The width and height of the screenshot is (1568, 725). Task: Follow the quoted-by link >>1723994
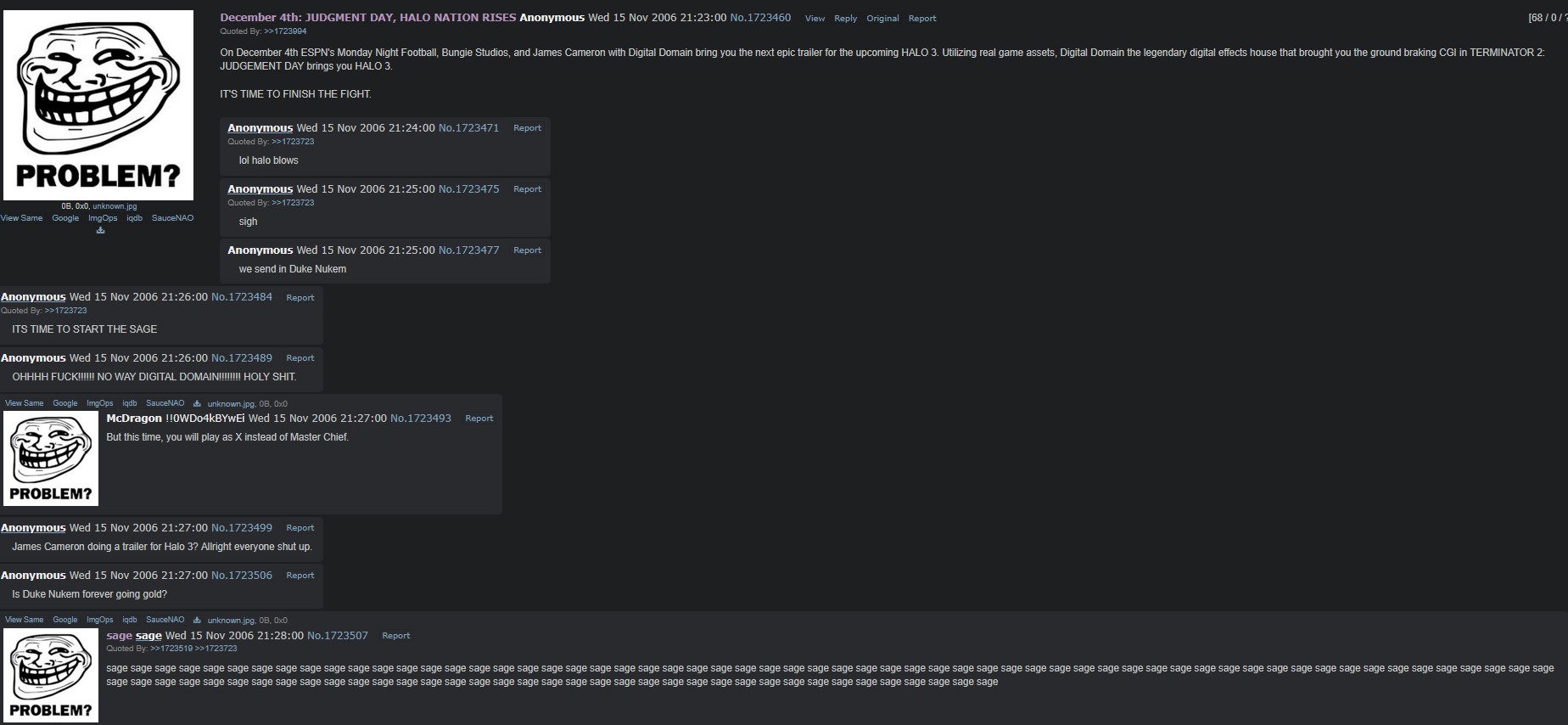285,31
